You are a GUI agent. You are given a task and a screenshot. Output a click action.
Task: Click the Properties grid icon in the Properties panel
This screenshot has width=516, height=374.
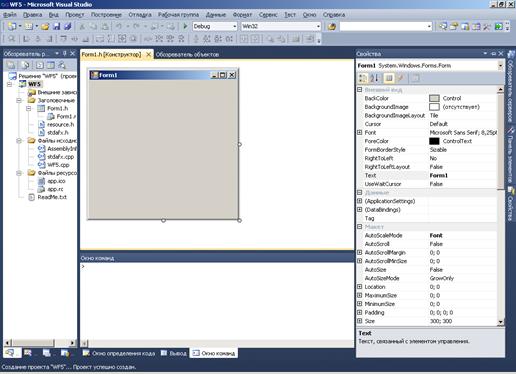click(x=388, y=78)
